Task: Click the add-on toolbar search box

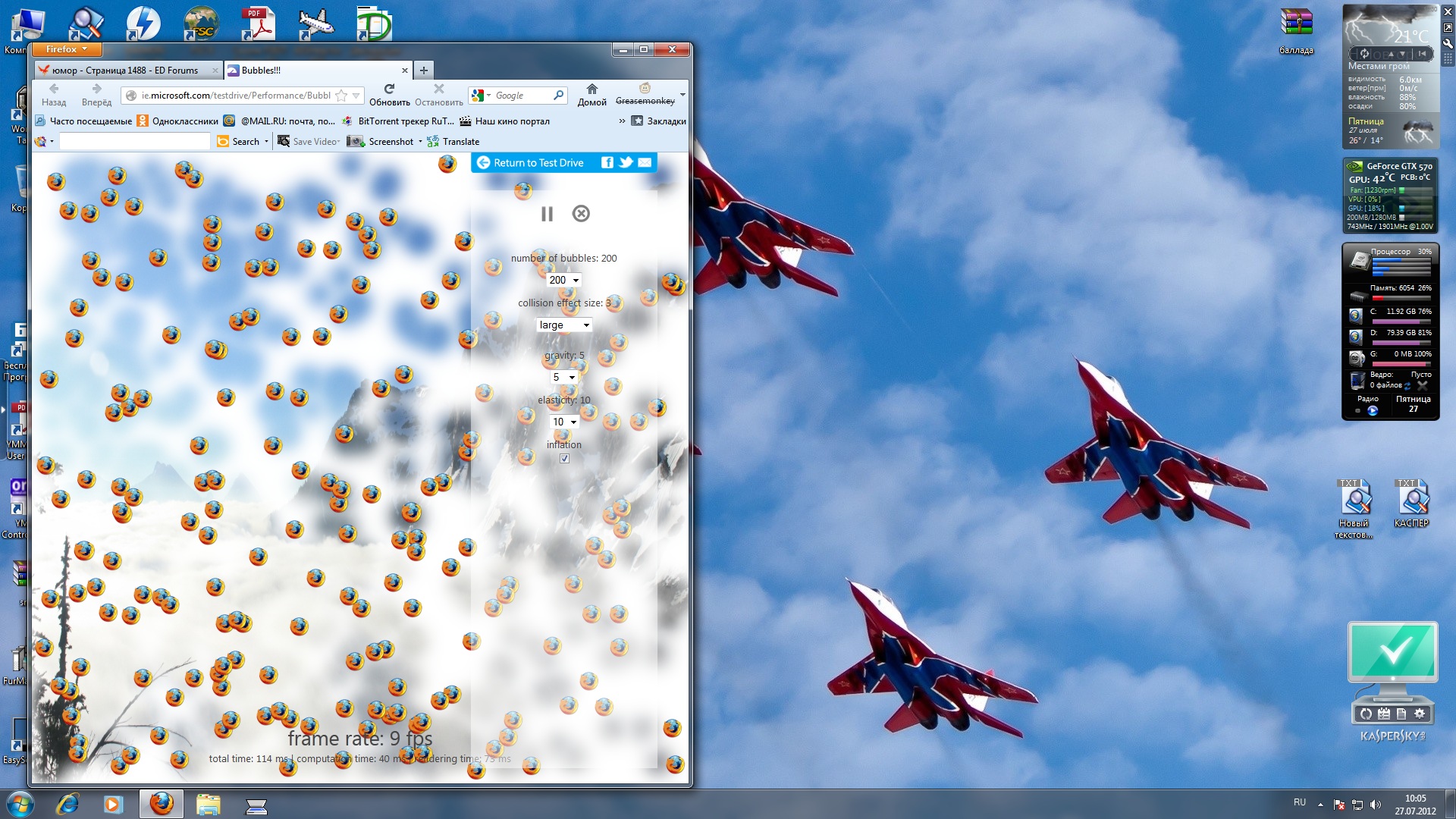Action: [x=135, y=141]
